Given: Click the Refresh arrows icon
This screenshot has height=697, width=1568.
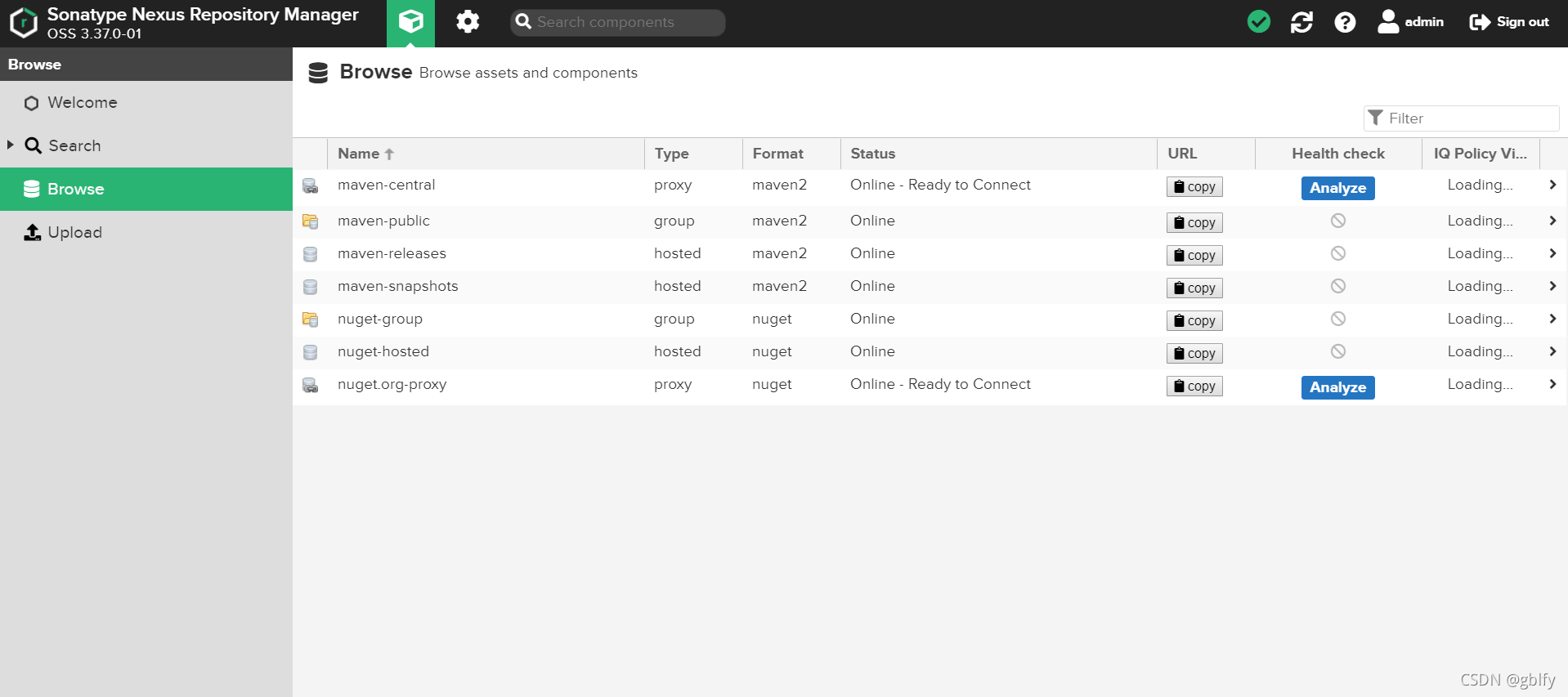Looking at the screenshot, I should [x=1301, y=22].
